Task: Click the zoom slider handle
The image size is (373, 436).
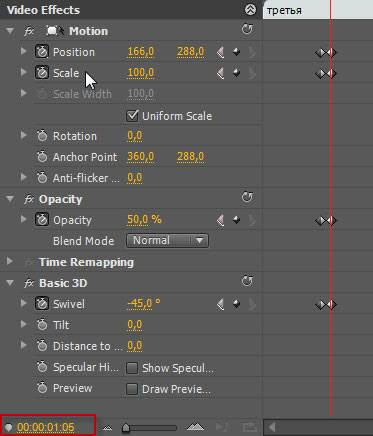Action: pos(126,427)
